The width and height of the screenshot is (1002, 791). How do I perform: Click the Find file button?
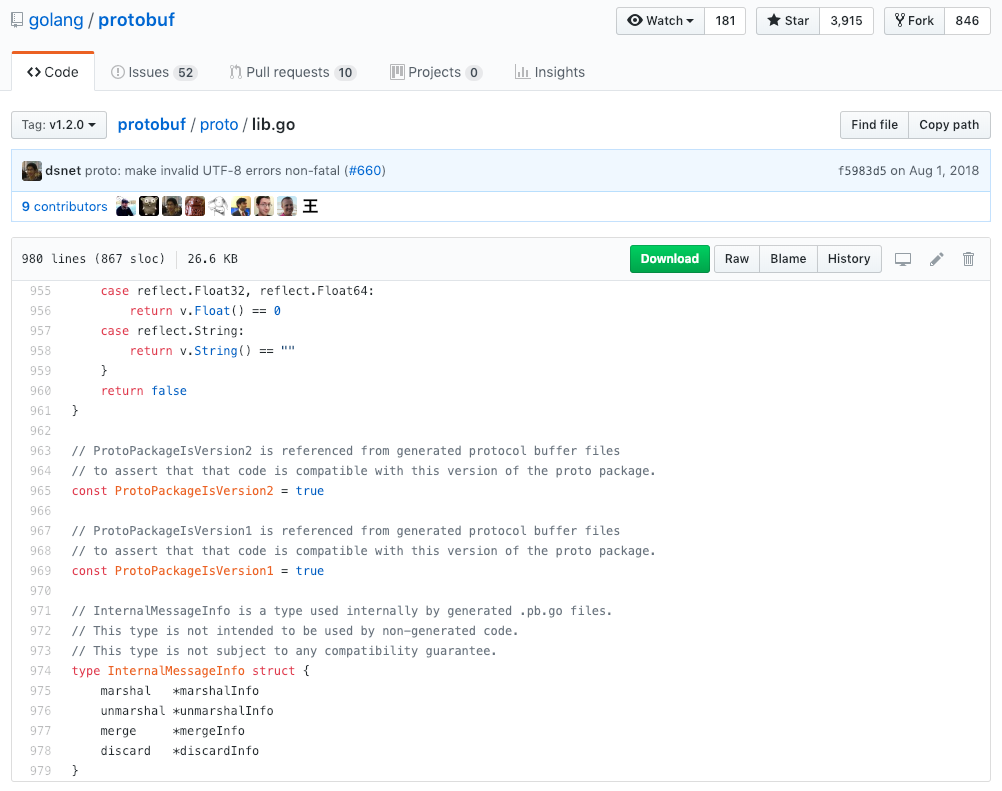pyautogui.click(x=874, y=125)
